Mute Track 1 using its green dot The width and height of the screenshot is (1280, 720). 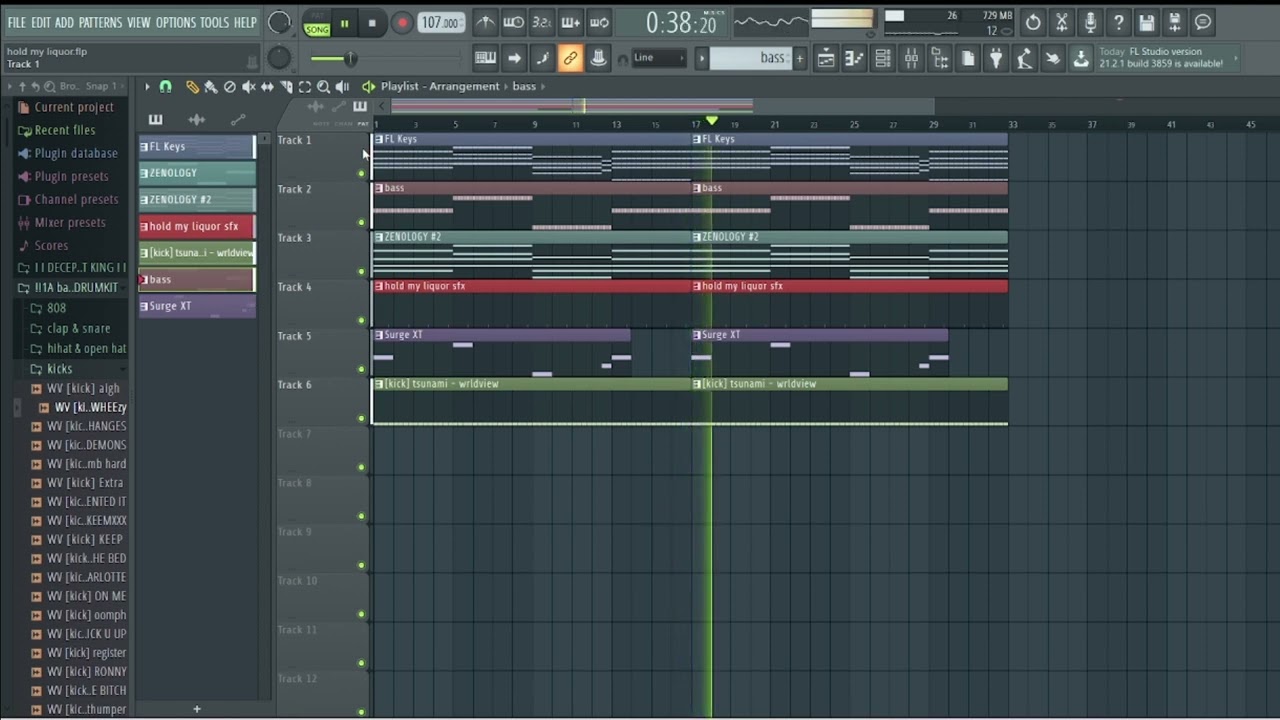[361, 174]
